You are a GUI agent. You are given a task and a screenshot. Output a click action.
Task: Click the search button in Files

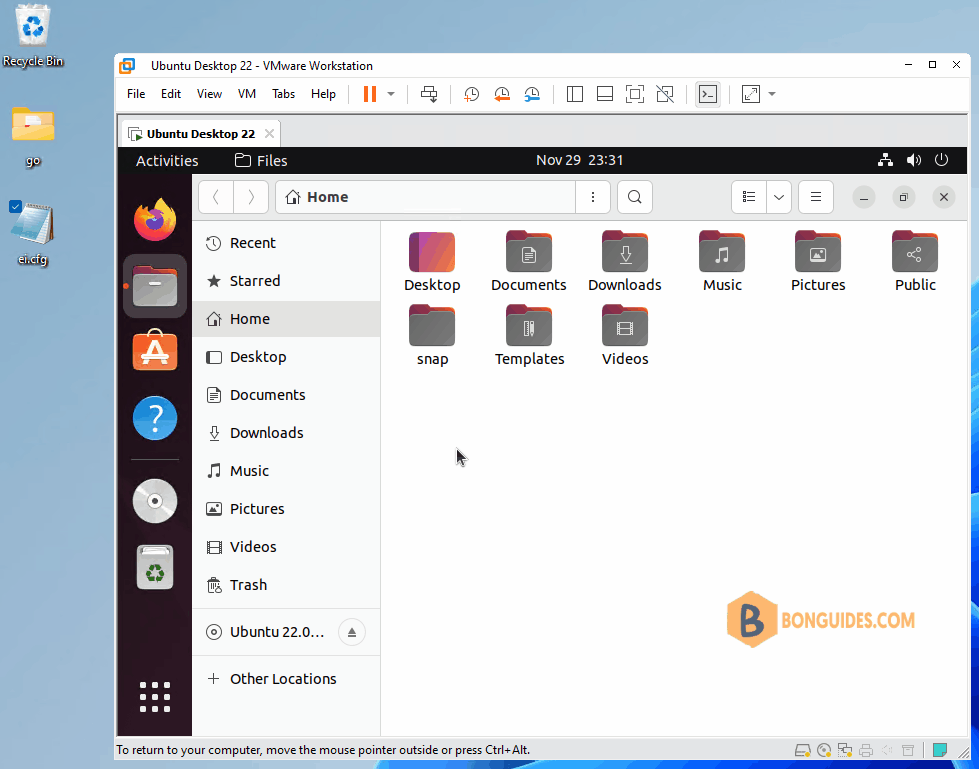pos(634,197)
